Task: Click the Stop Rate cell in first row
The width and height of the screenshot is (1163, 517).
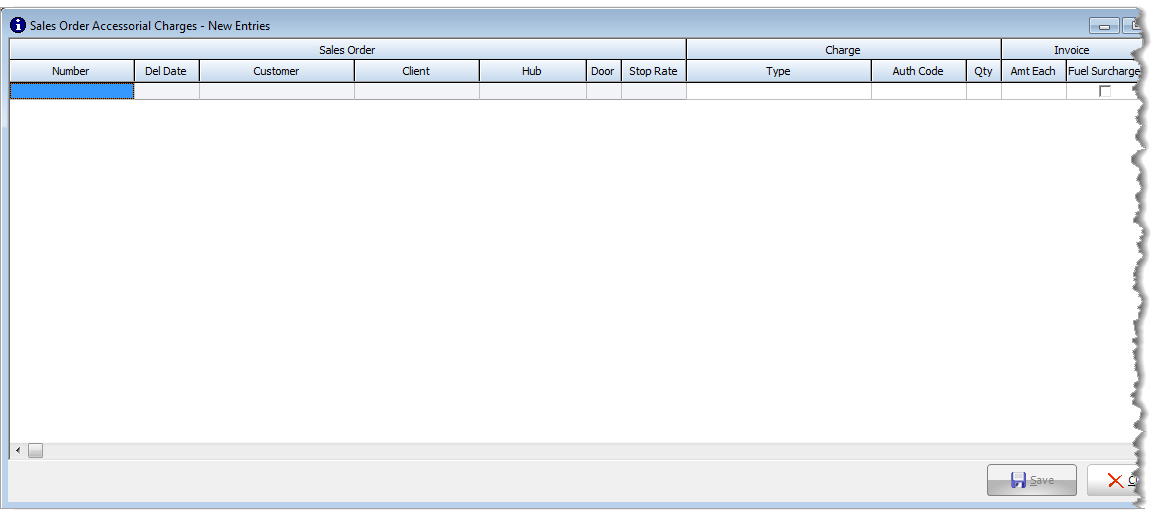Action: point(653,91)
